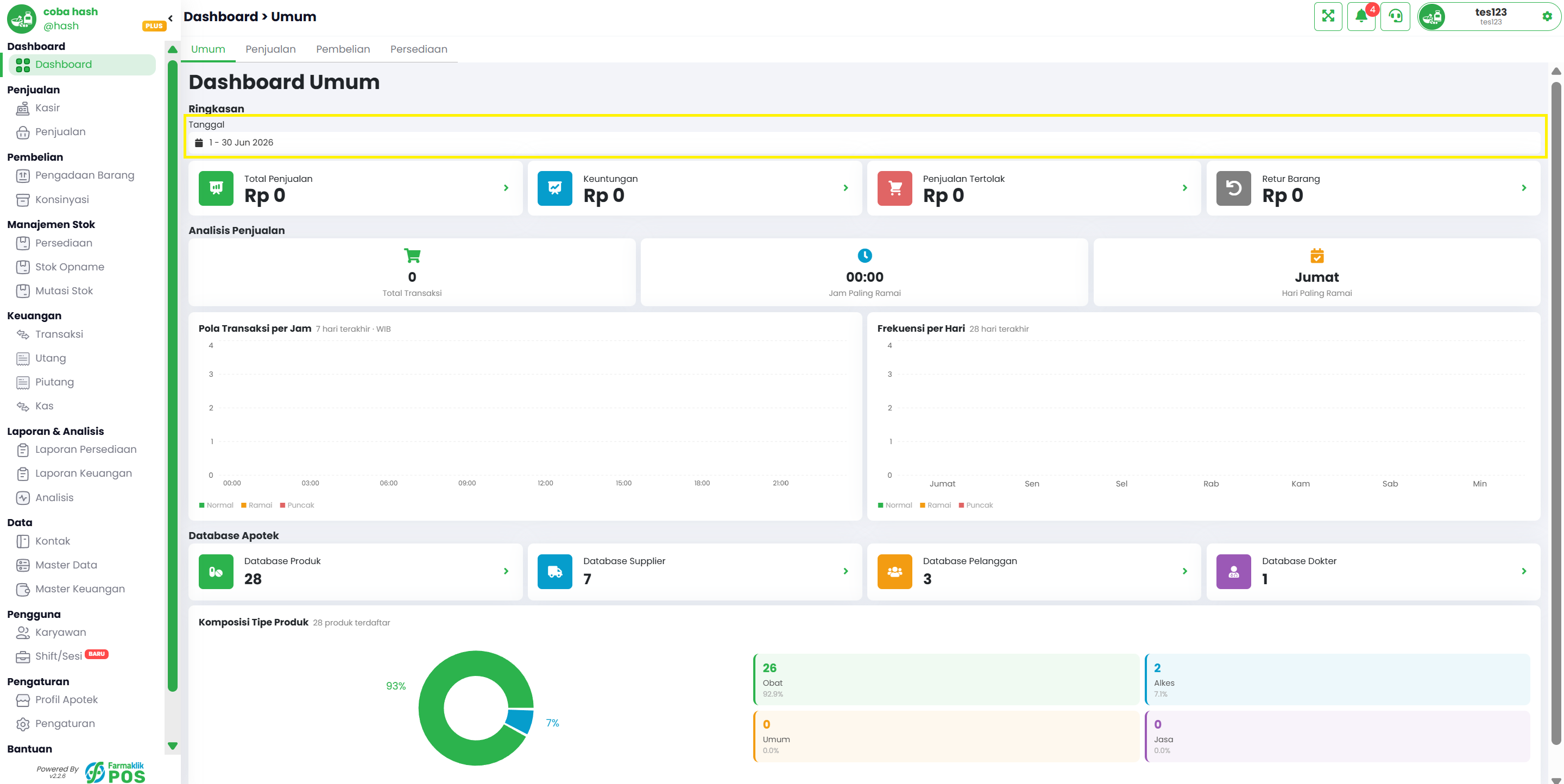Click the sidebar scroll down arrow

173,746
